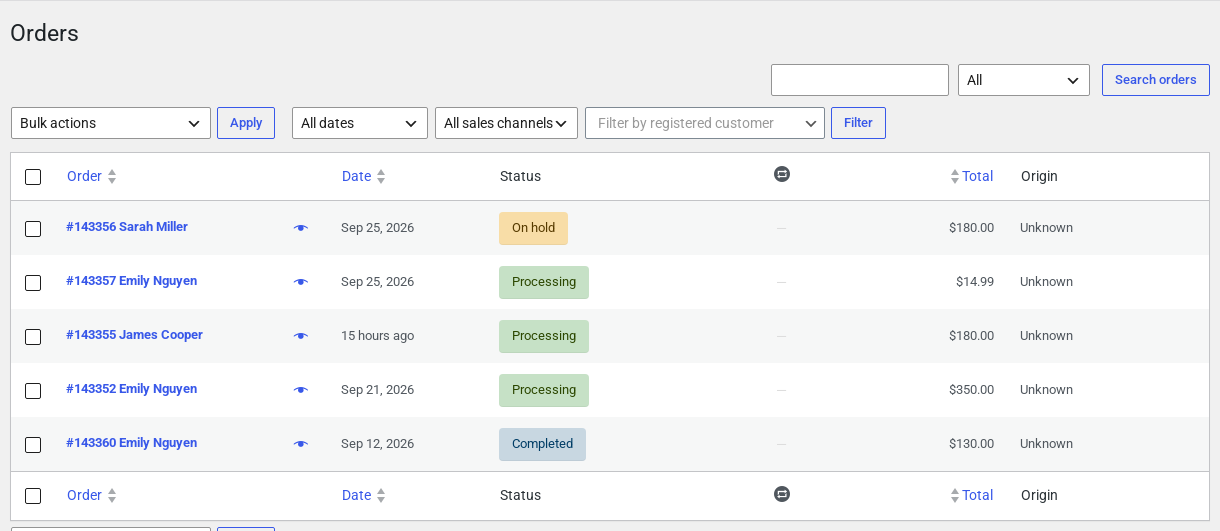Preview order #143355 James Cooper eye icon
Image resolution: width=1220 pixels, height=531 pixels.
point(301,336)
